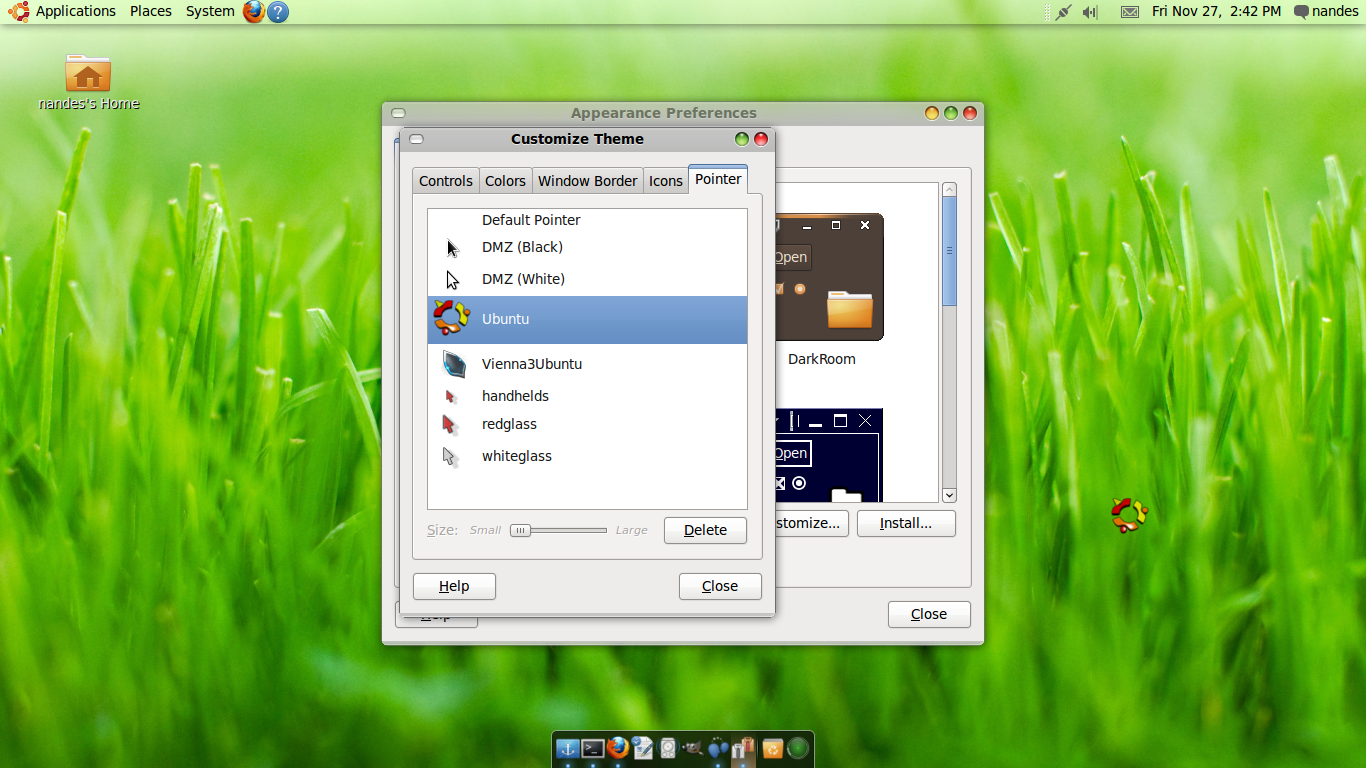Start Firefox from the bottom dock

[617, 750]
